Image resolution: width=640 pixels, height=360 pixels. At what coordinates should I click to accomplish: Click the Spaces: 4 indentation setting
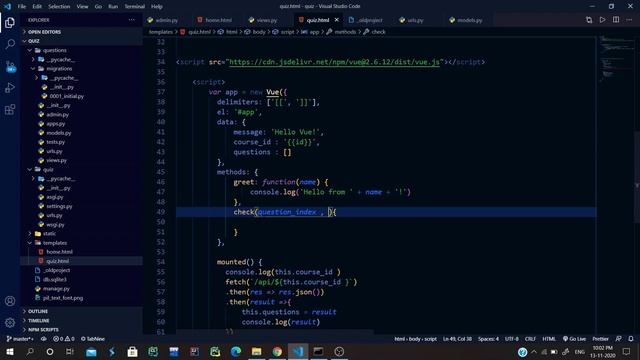point(488,339)
